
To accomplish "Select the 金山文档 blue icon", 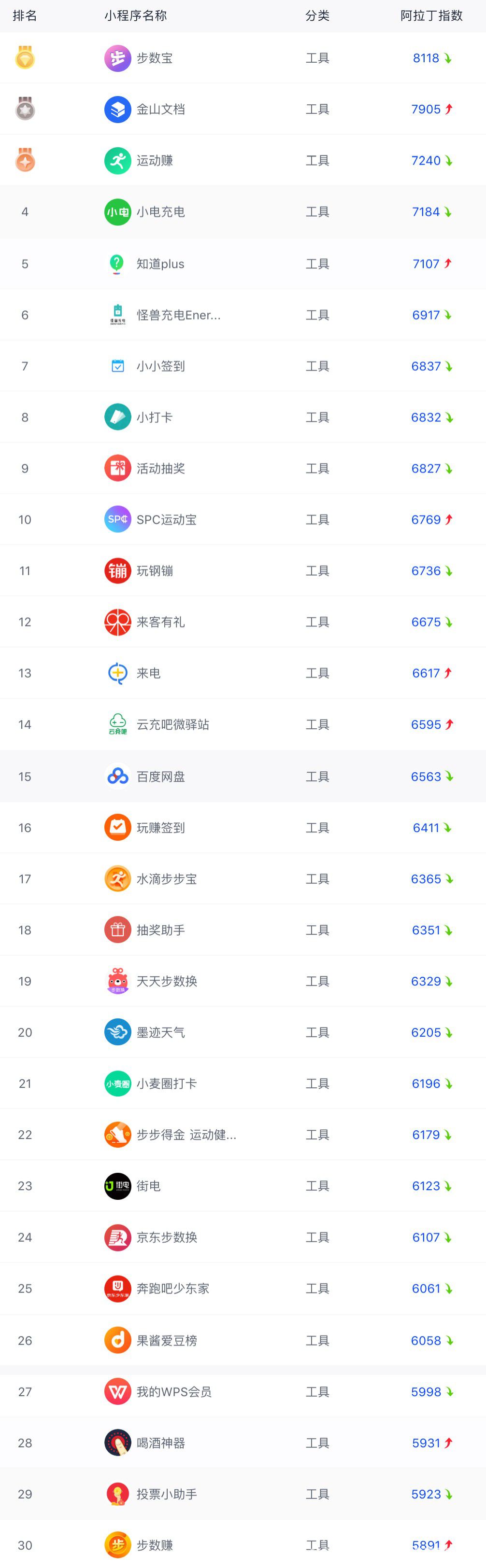I will (117, 110).
